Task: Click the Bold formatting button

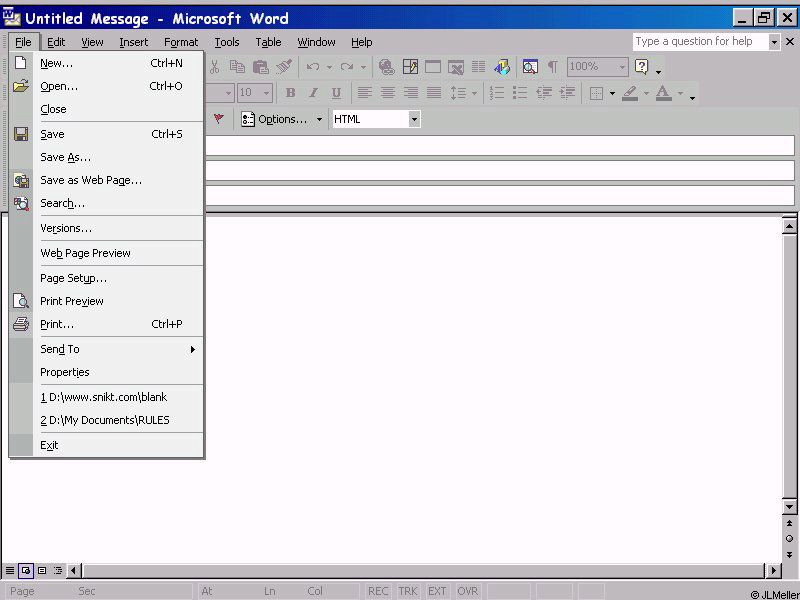Action: click(x=290, y=93)
